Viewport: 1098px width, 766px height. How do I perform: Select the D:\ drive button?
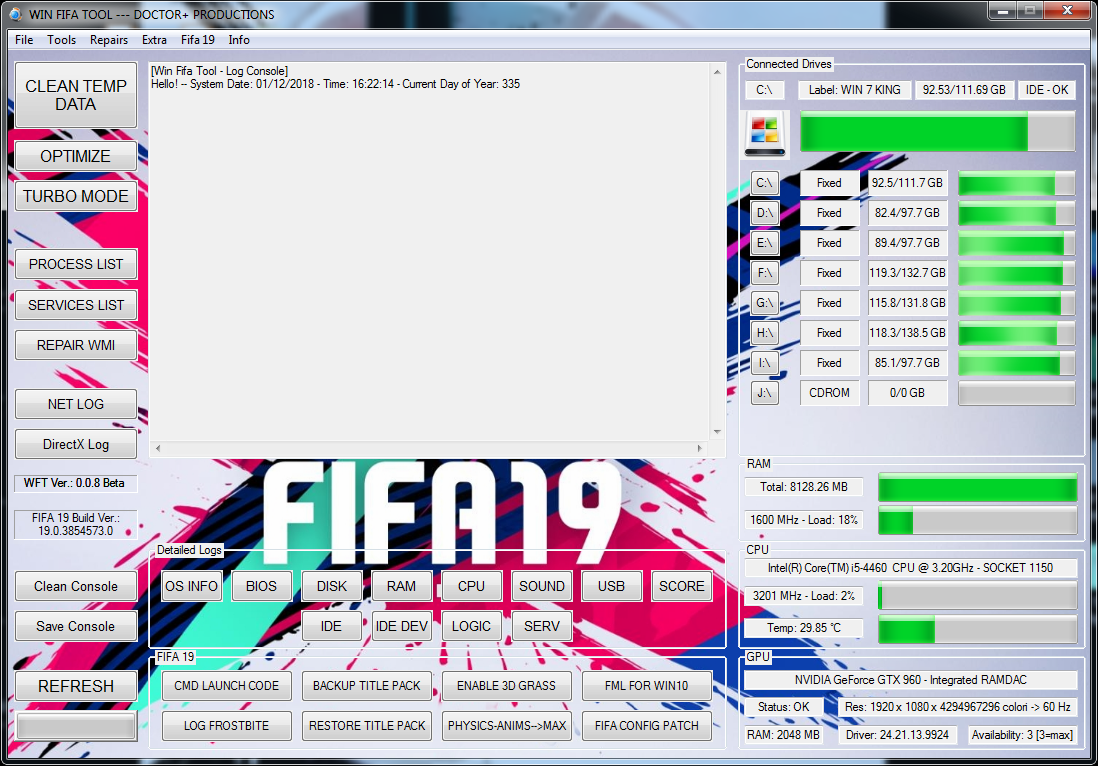pos(764,213)
